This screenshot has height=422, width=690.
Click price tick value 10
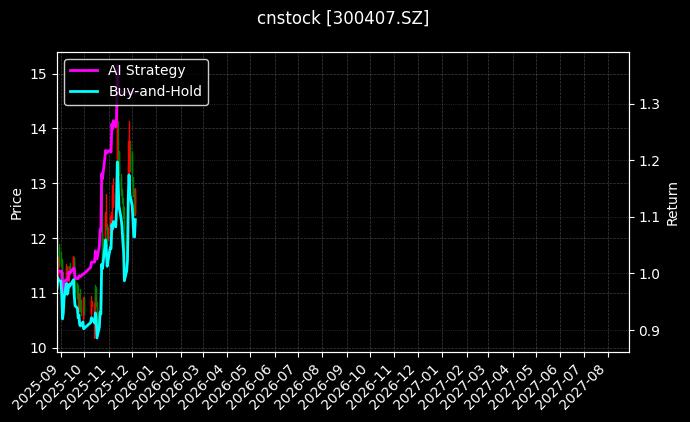tap(39, 348)
